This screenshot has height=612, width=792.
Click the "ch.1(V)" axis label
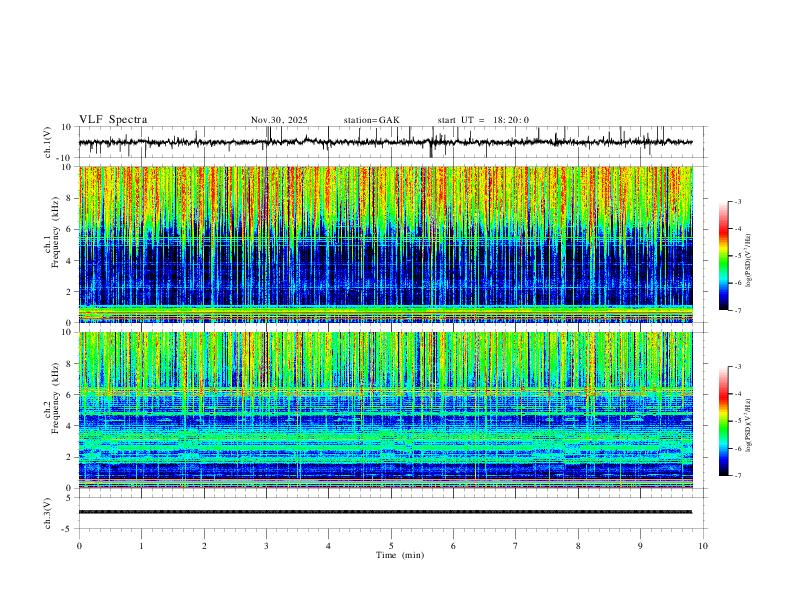(x=48, y=142)
